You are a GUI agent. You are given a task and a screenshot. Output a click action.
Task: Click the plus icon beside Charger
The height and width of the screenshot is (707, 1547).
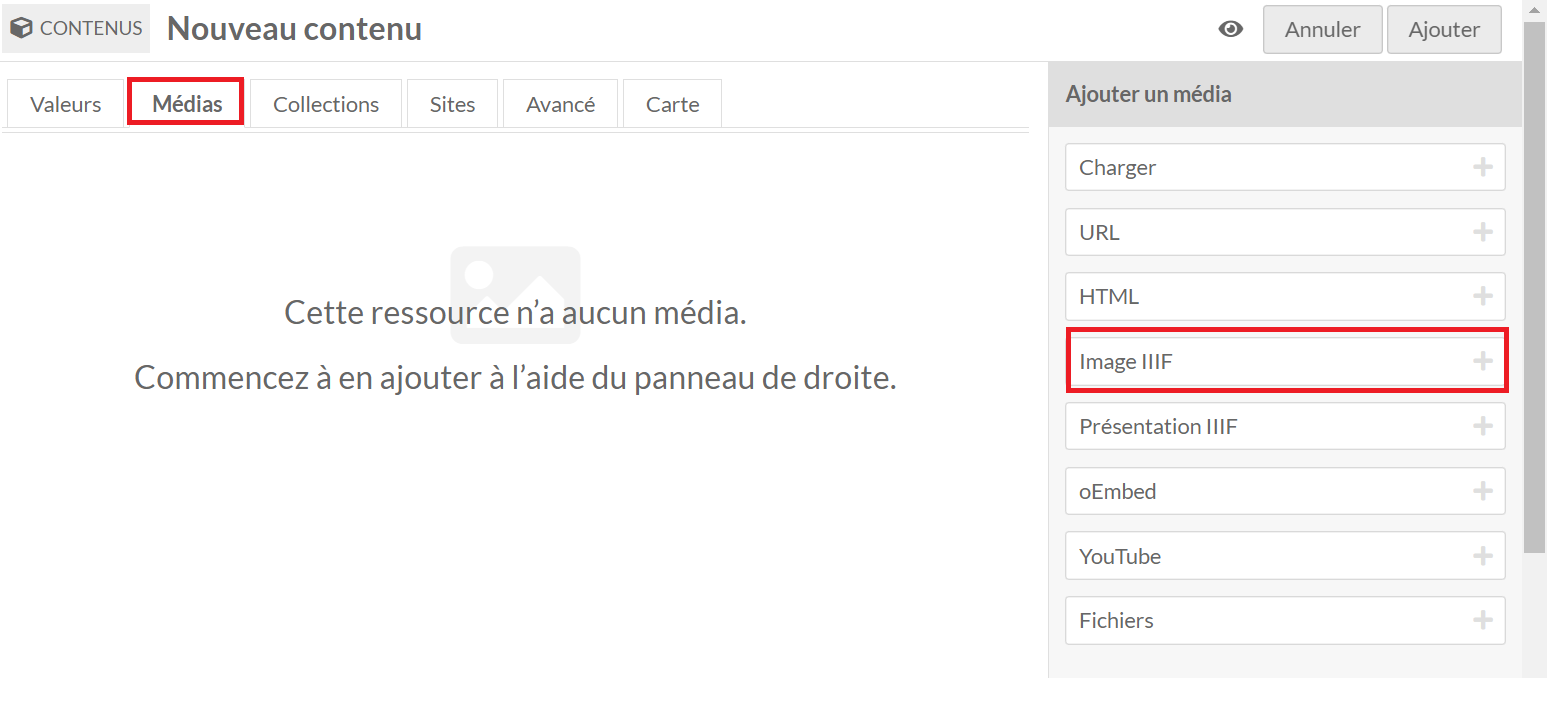click(1482, 167)
